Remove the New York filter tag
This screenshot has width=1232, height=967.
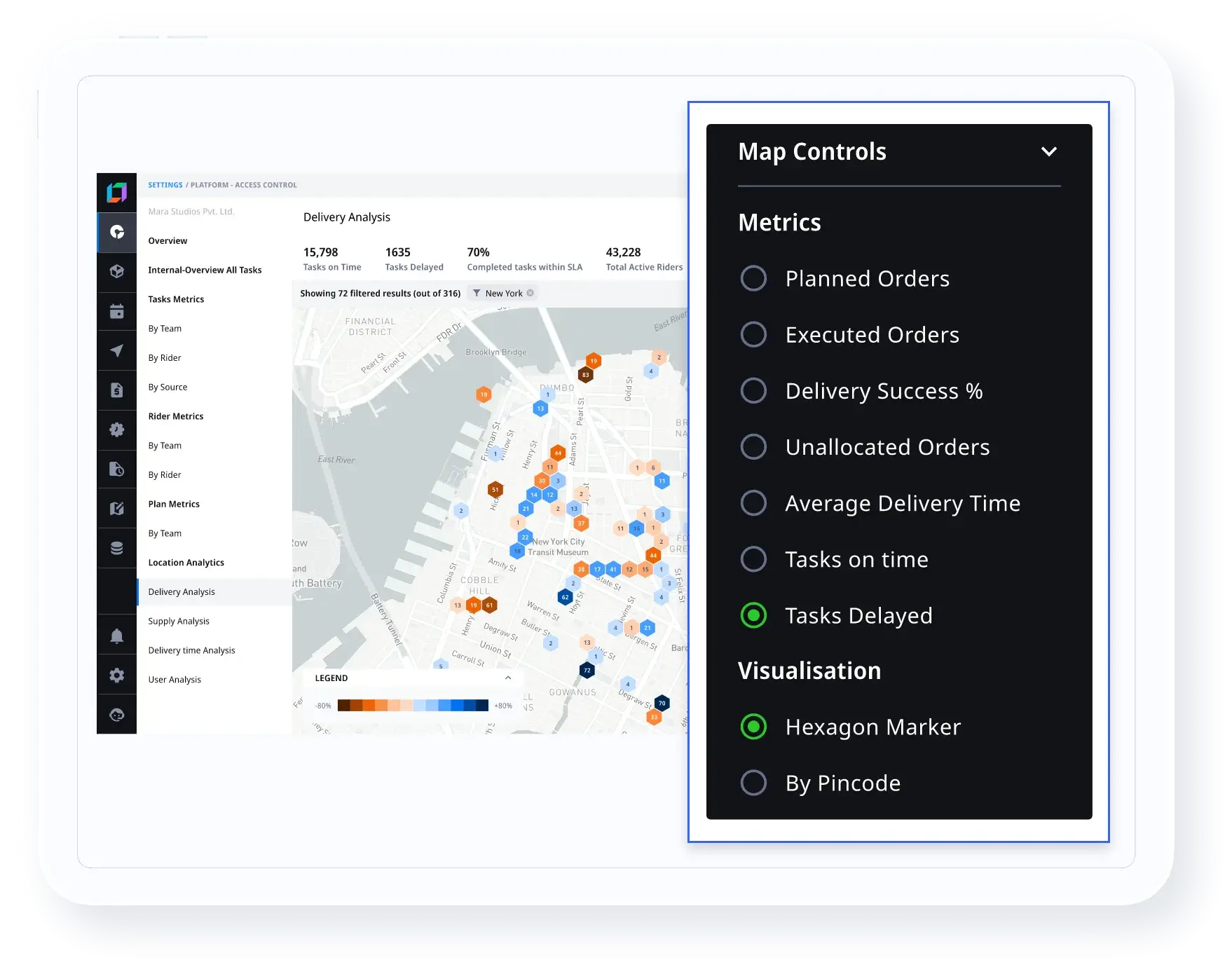(x=531, y=293)
